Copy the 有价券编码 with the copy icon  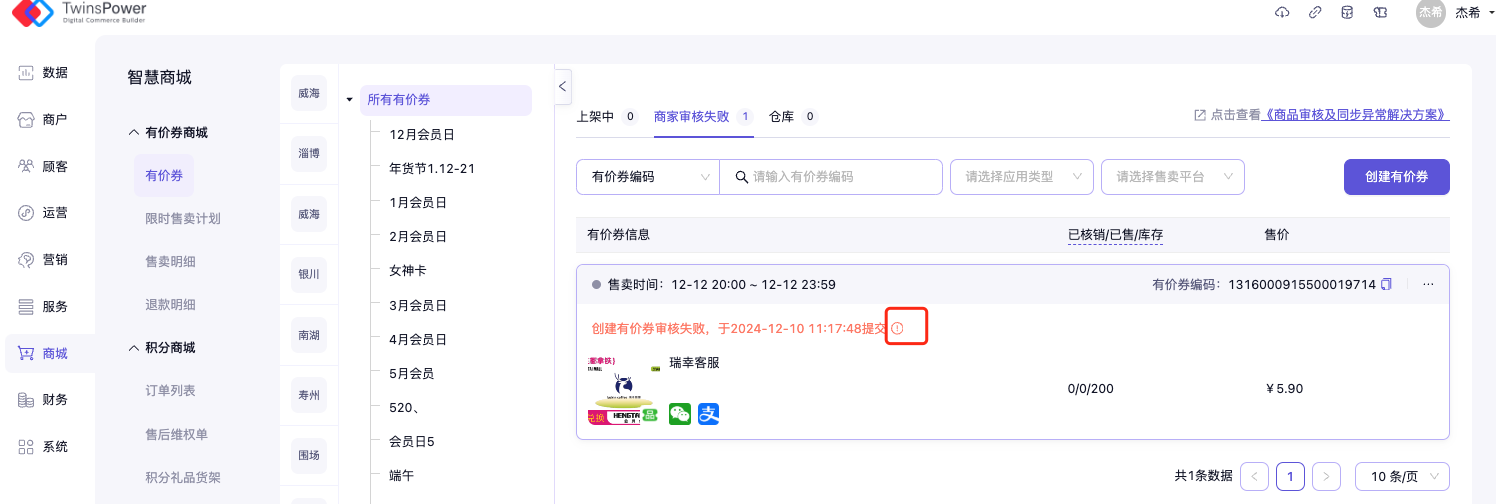pyautogui.click(x=1386, y=285)
